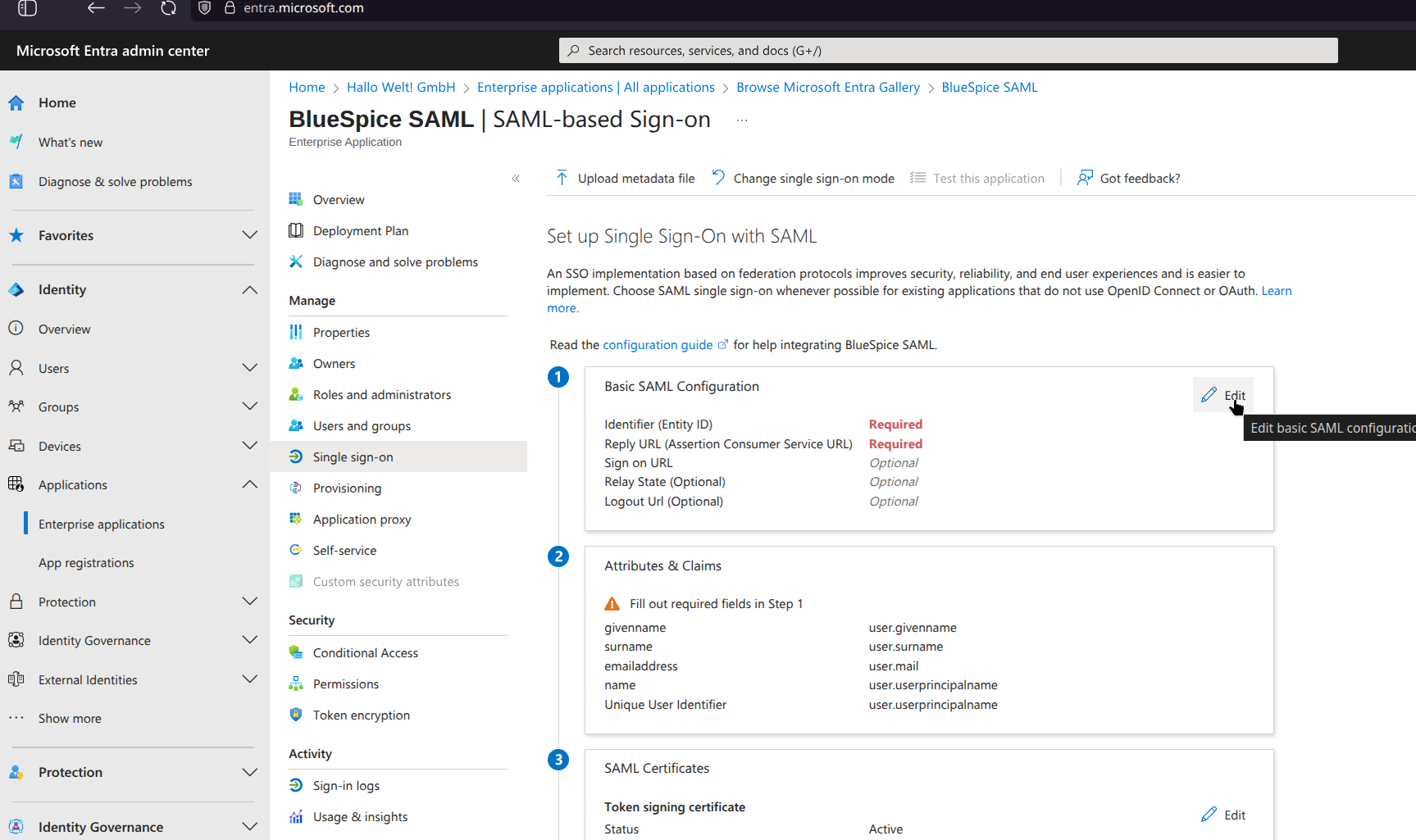Expand the Favorites section chevron

250,235
